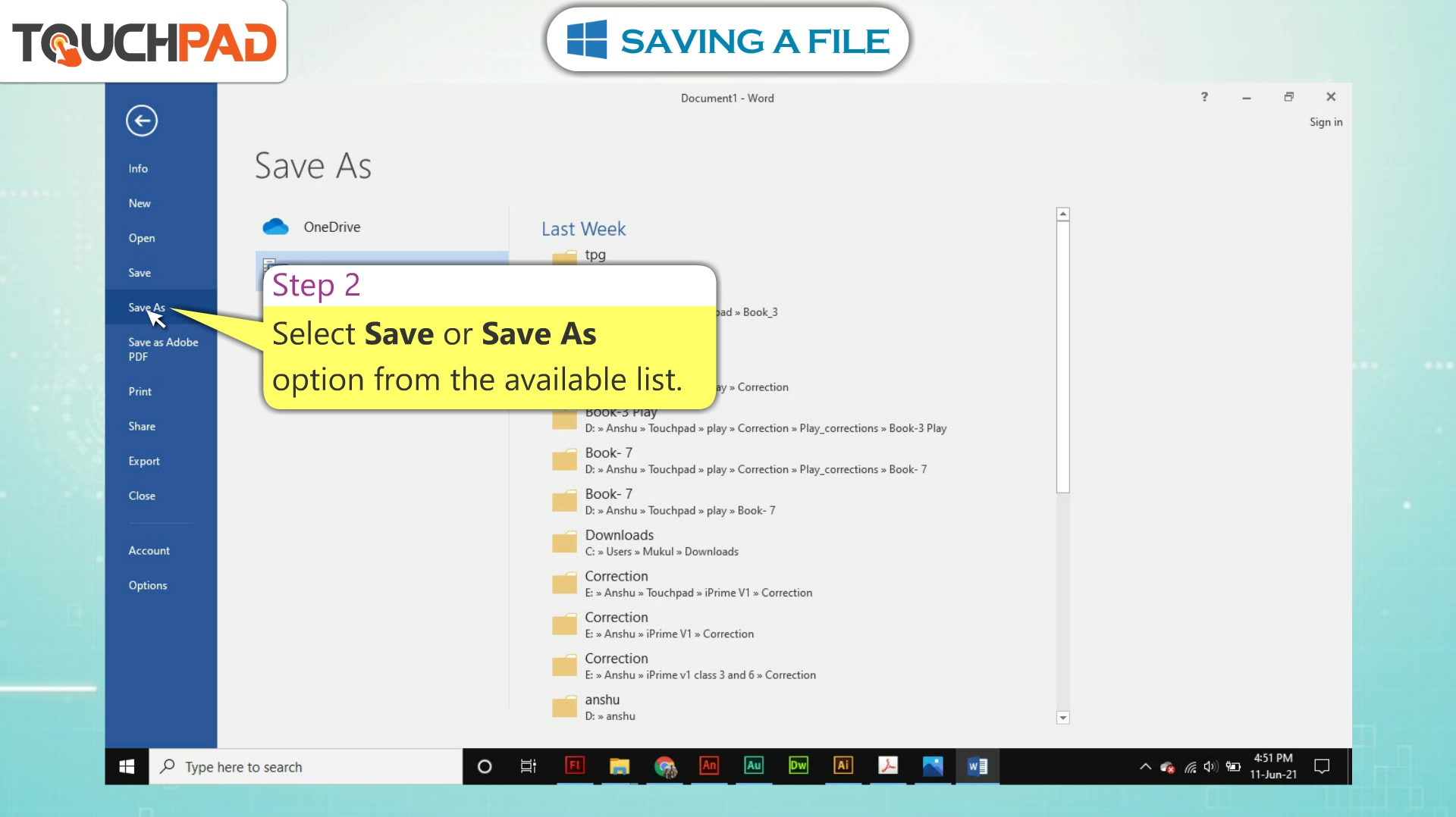Click Sign in link
Viewport: 1456px width, 817px height.
tap(1326, 122)
